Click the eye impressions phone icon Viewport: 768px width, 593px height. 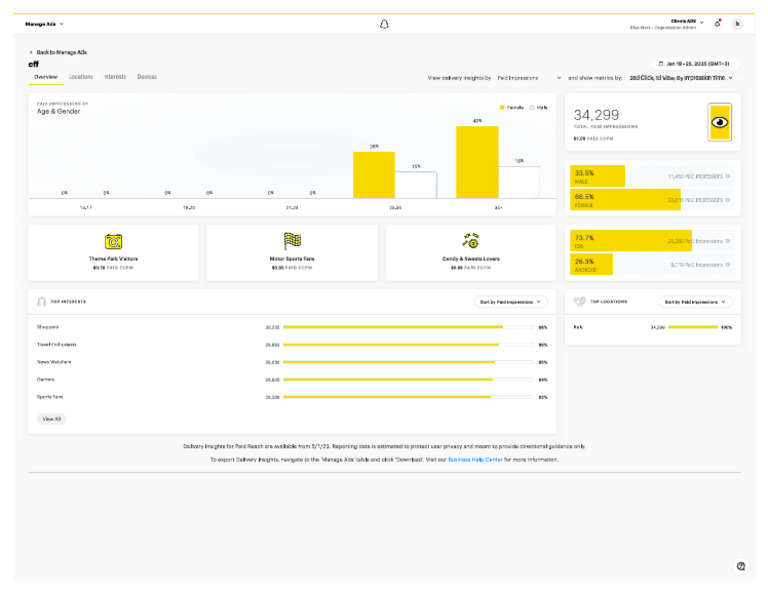pyautogui.click(x=719, y=123)
